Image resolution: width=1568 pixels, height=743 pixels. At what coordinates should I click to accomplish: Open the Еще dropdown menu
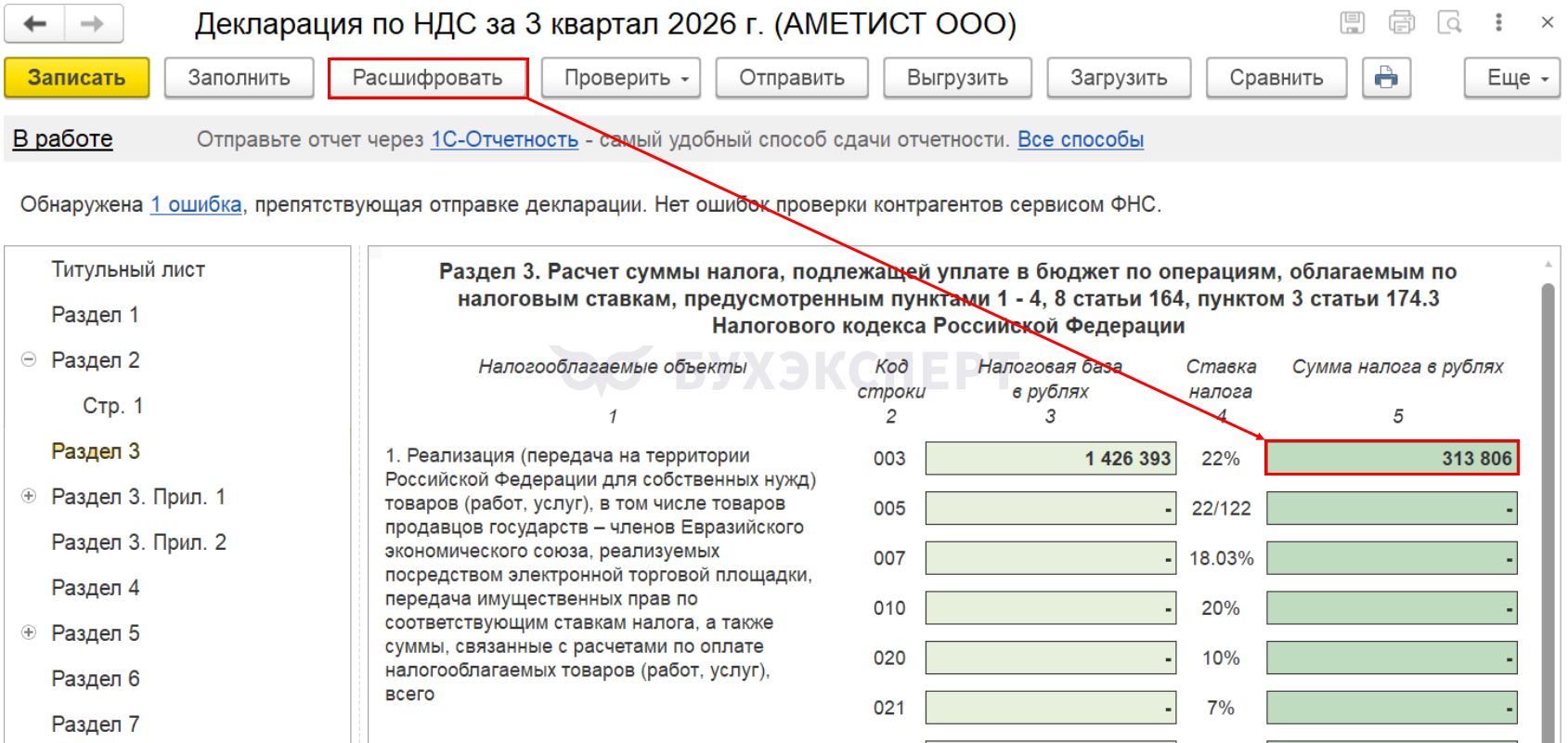(1512, 78)
